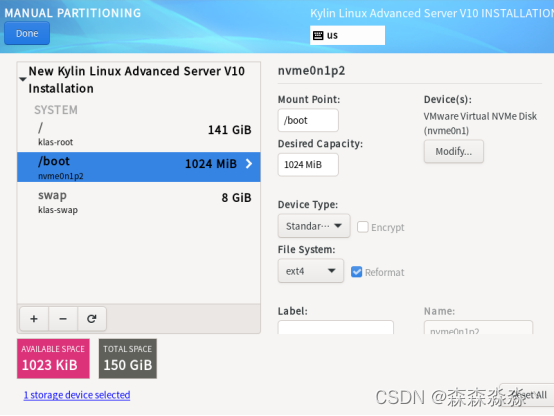554x416 pixels.
Task: Click the nvme0n1p2 partition heading
Action: [311, 71]
